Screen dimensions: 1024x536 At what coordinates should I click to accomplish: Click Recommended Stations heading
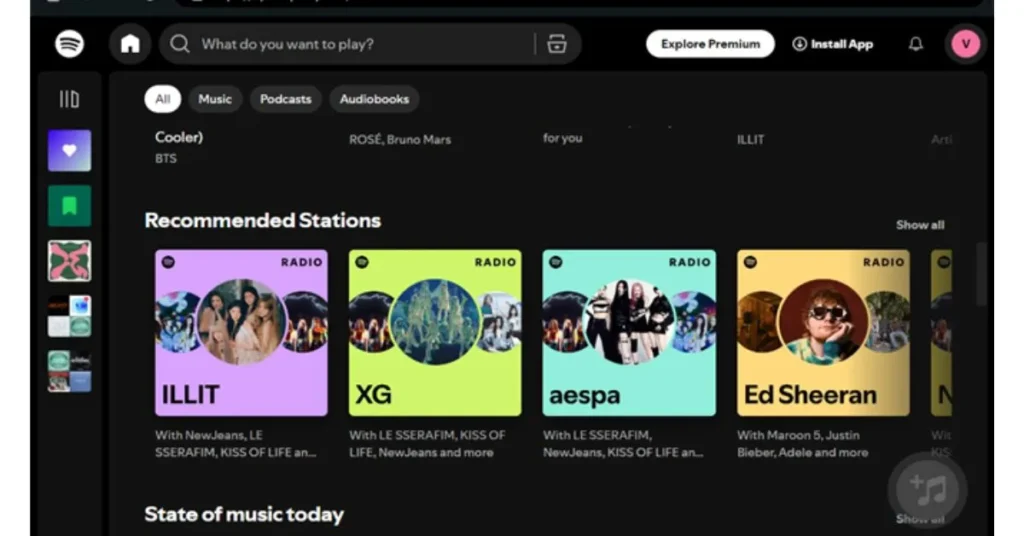pyautogui.click(x=263, y=221)
